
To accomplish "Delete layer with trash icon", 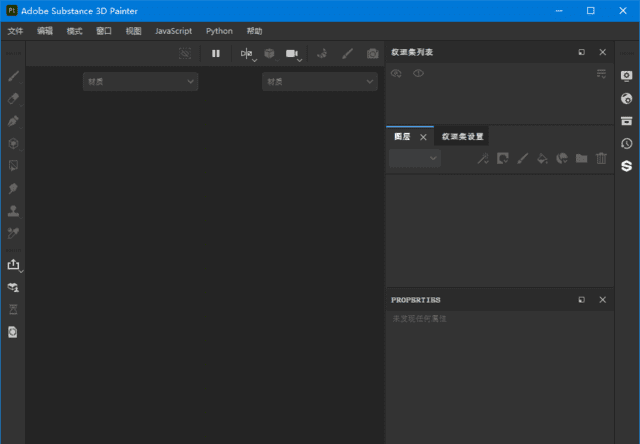I will pos(601,158).
